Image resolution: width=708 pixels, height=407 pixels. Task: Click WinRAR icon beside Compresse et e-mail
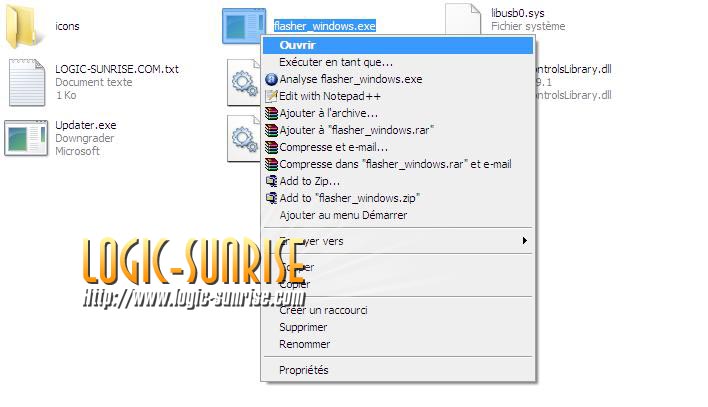pyautogui.click(x=271, y=147)
